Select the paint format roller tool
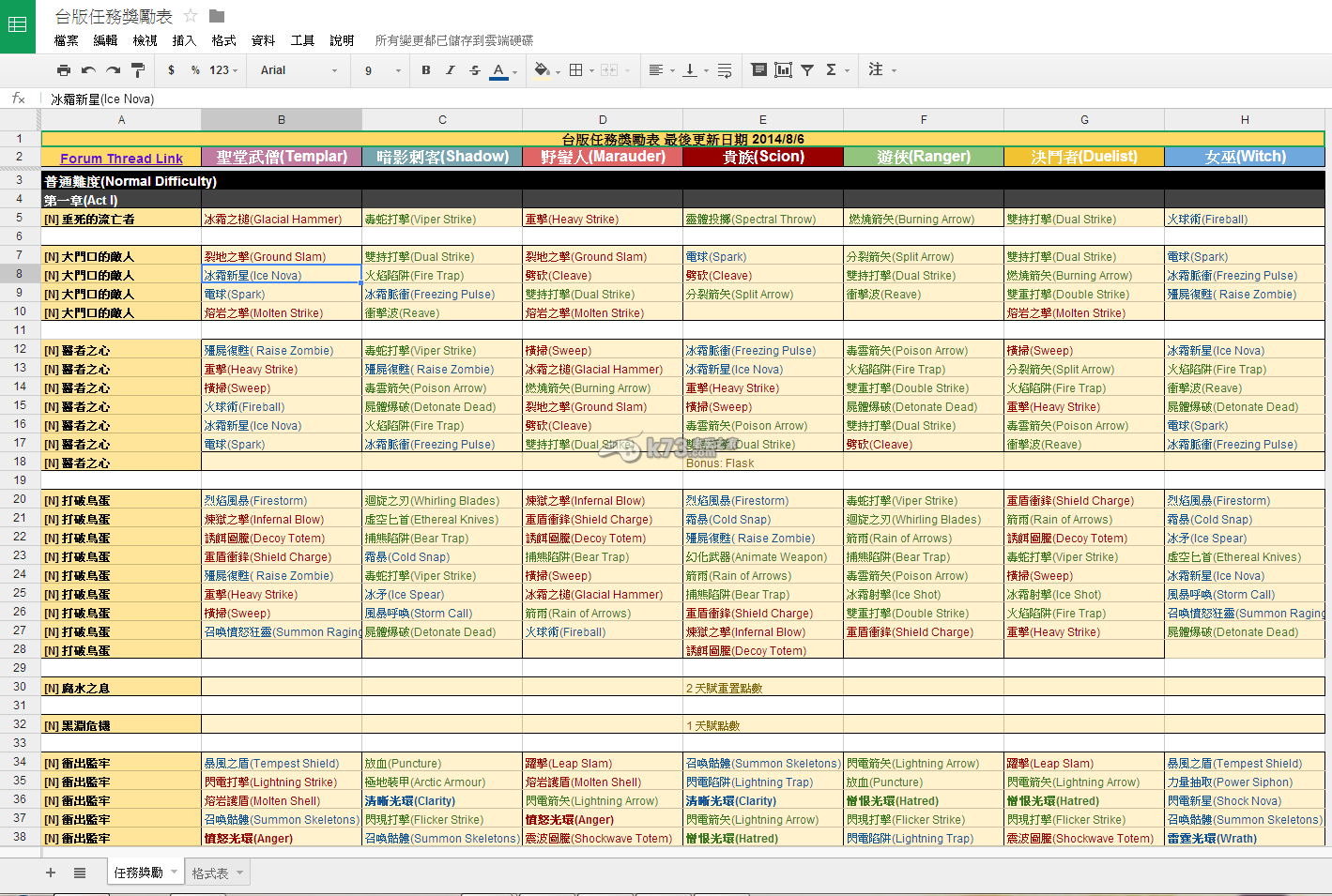 pyautogui.click(x=138, y=70)
